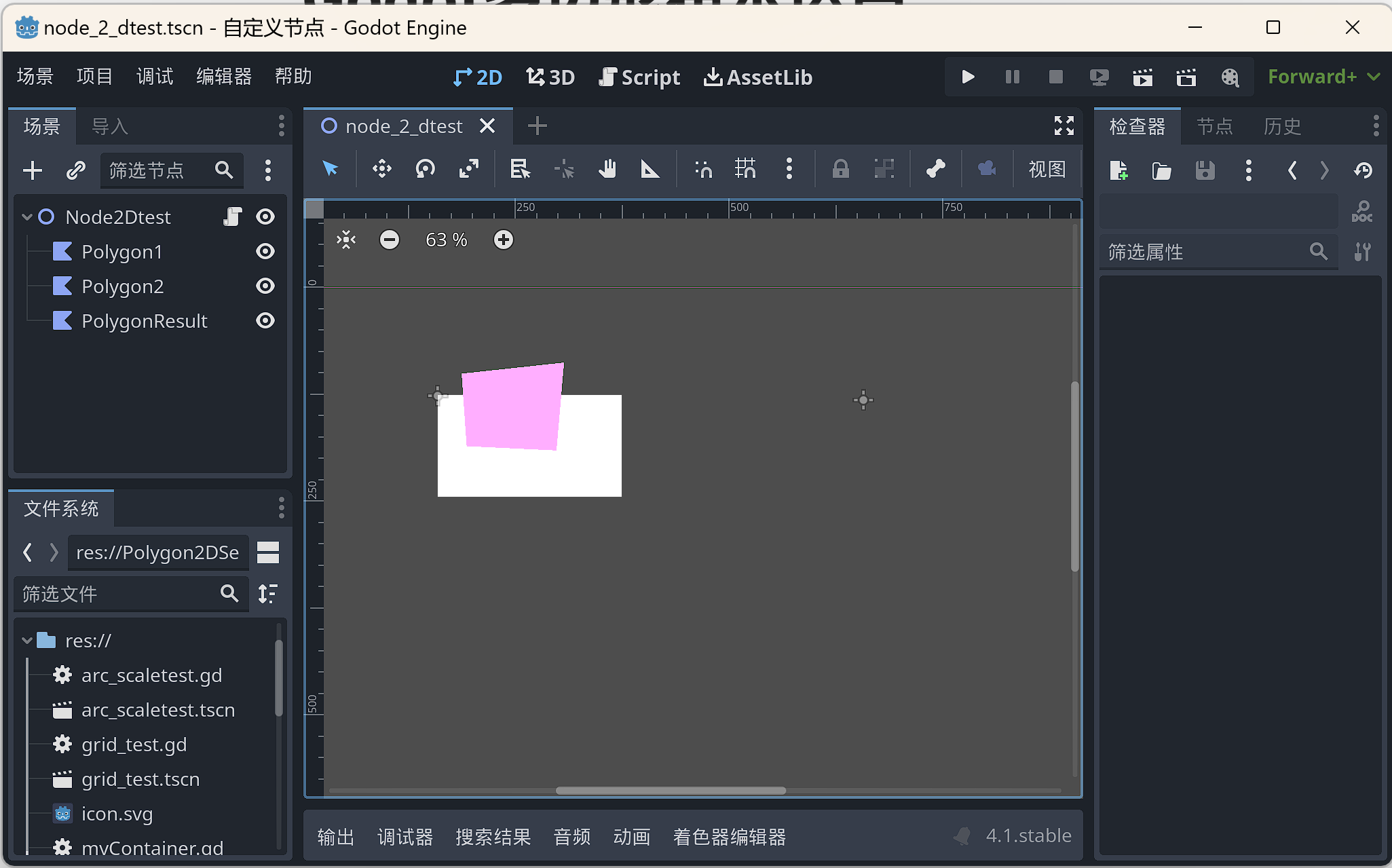1392x868 pixels.
Task: Hide the Polygon1 node visibility
Action: click(265, 252)
